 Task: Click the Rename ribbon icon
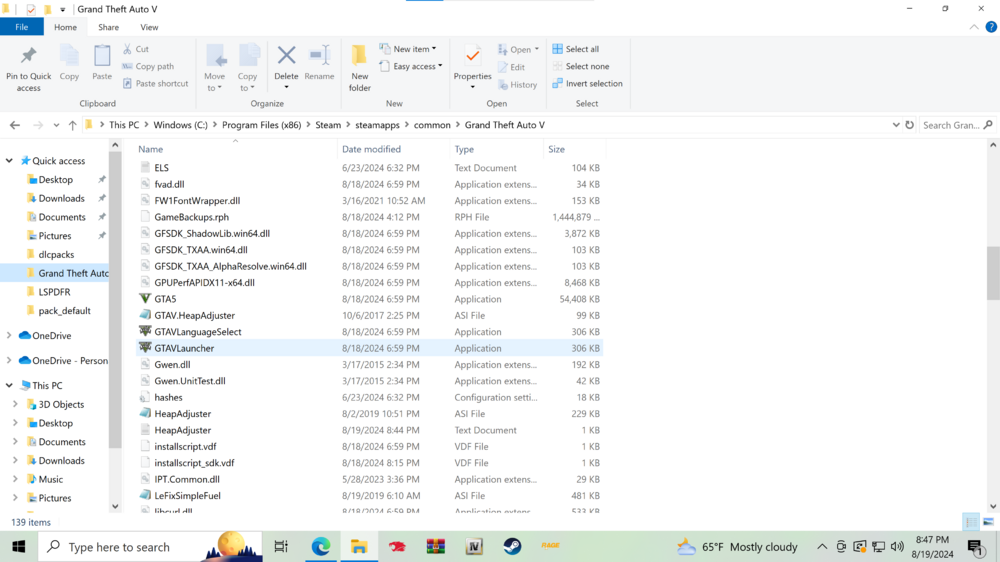click(x=320, y=55)
